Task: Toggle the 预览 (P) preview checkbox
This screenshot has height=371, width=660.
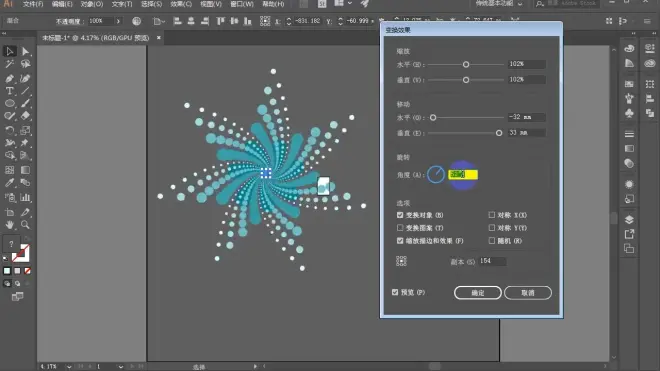Action: (x=395, y=292)
